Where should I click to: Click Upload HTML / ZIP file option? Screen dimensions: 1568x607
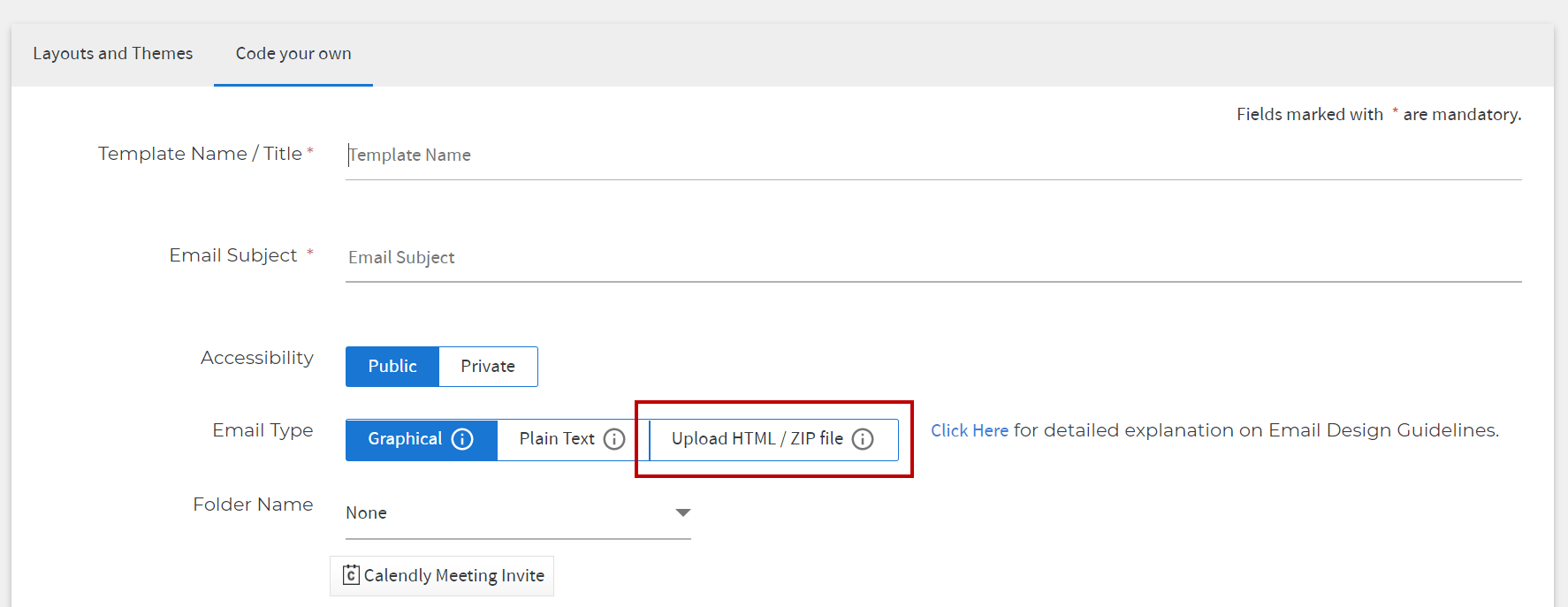[x=773, y=439]
